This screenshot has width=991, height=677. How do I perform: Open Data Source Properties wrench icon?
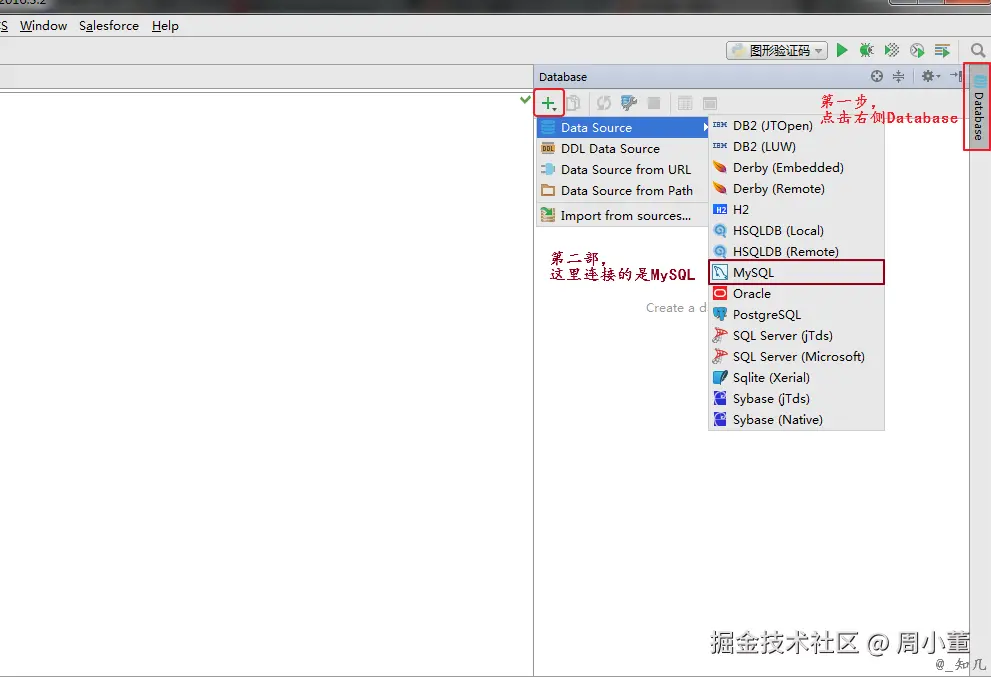tap(628, 103)
